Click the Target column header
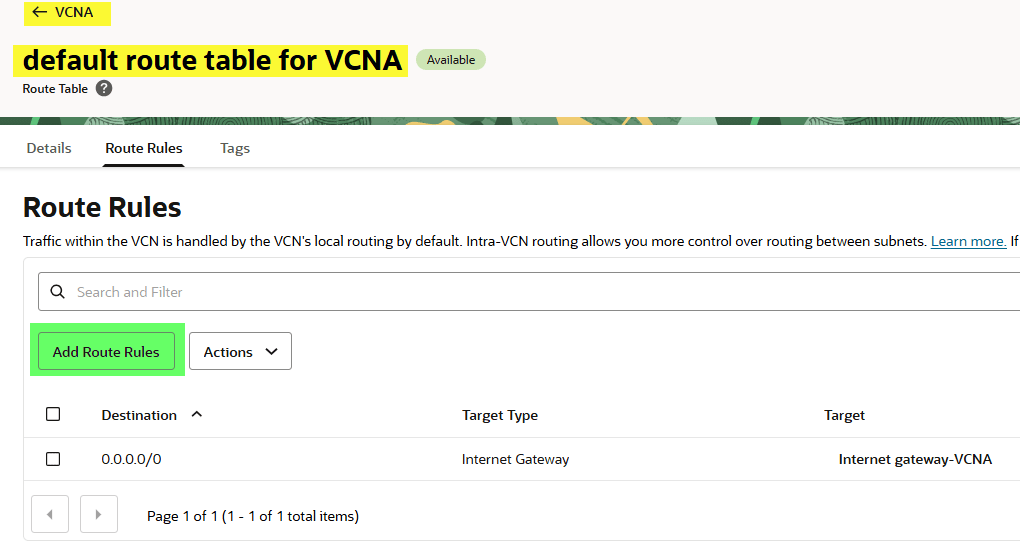 pyautogui.click(x=844, y=415)
